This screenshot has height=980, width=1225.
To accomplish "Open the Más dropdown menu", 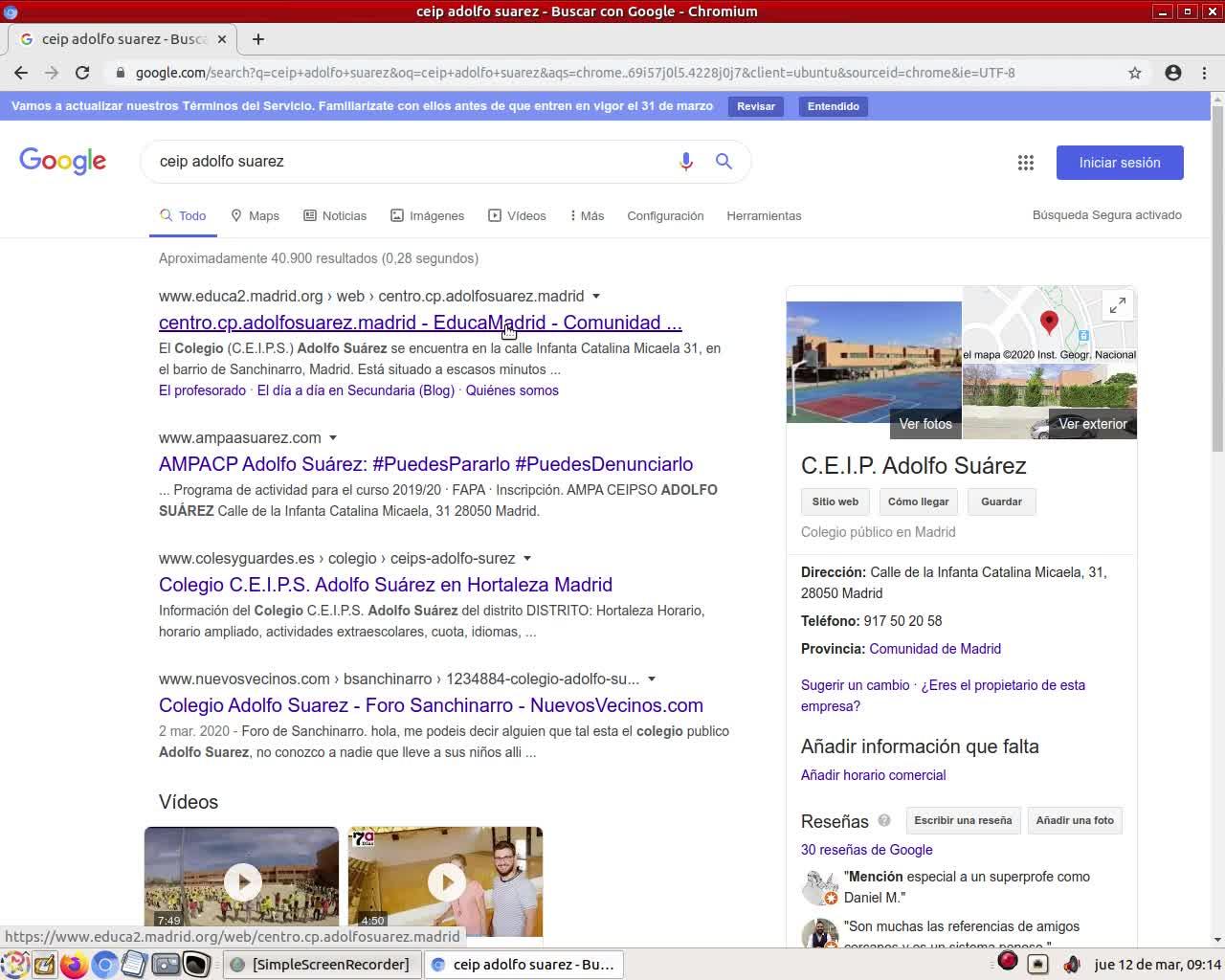I will 587,216.
